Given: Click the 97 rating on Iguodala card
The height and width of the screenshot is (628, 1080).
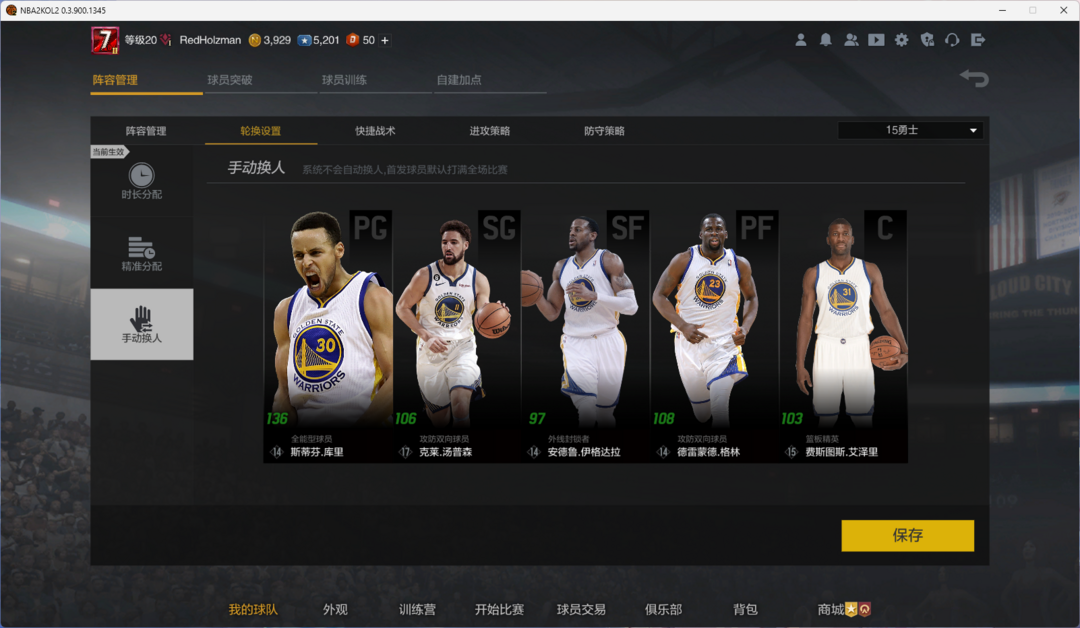Looking at the screenshot, I should click(x=537, y=418).
